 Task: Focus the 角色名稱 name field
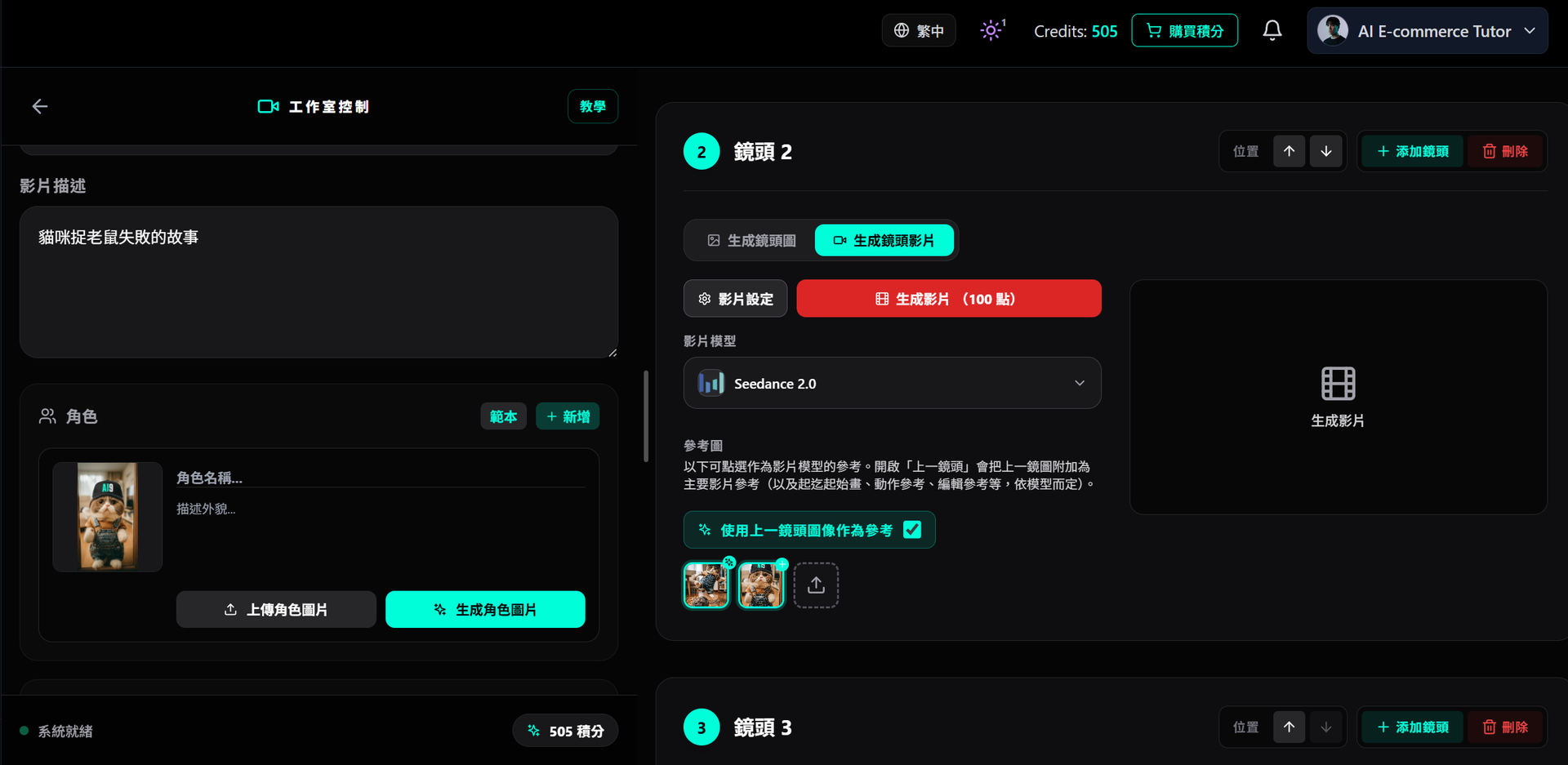pyautogui.click(x=381, y=478)
